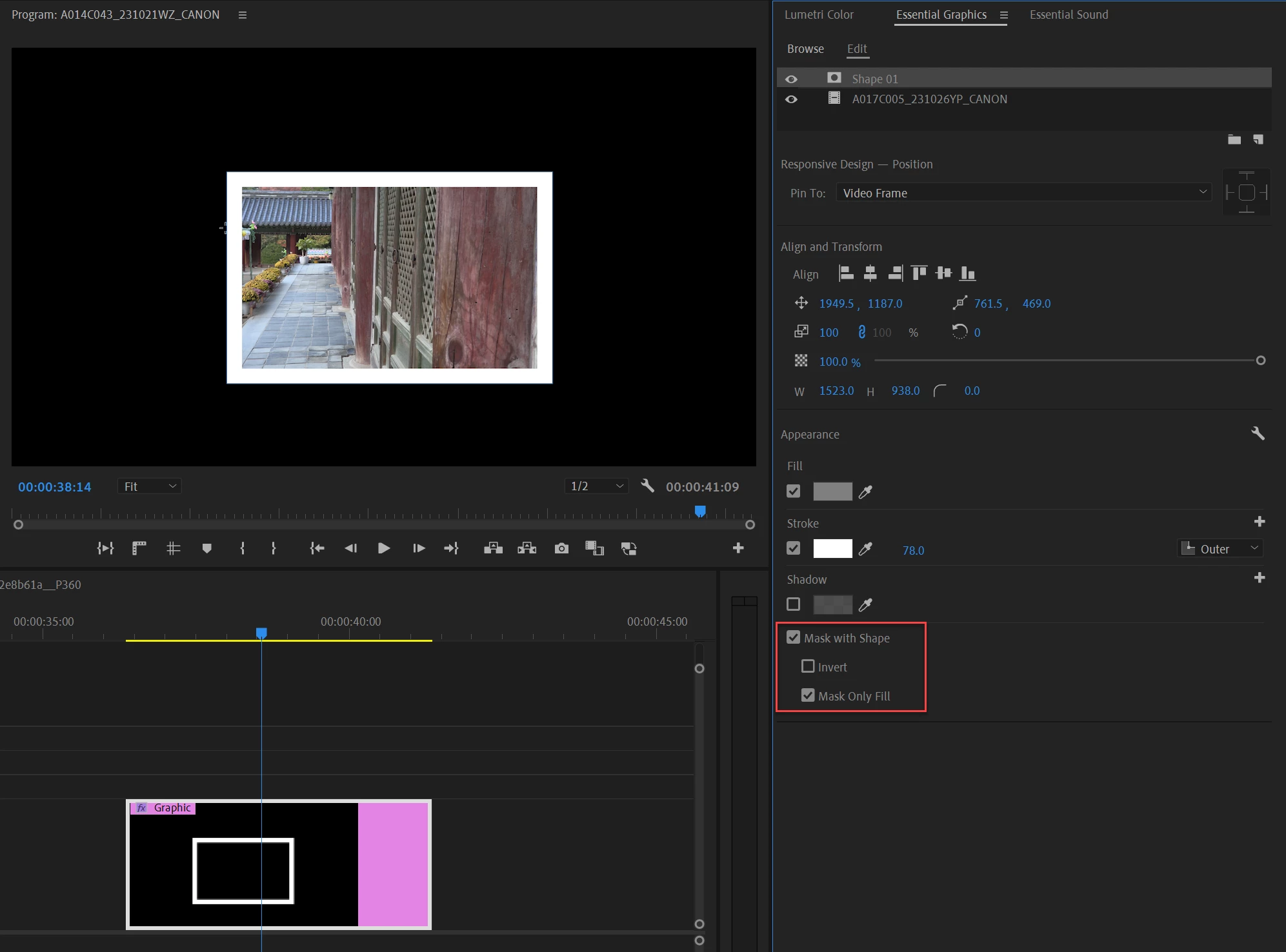Open the Fit zoom level dropdown
This screenshot has width=1286, height=952.
coord(149,486)
